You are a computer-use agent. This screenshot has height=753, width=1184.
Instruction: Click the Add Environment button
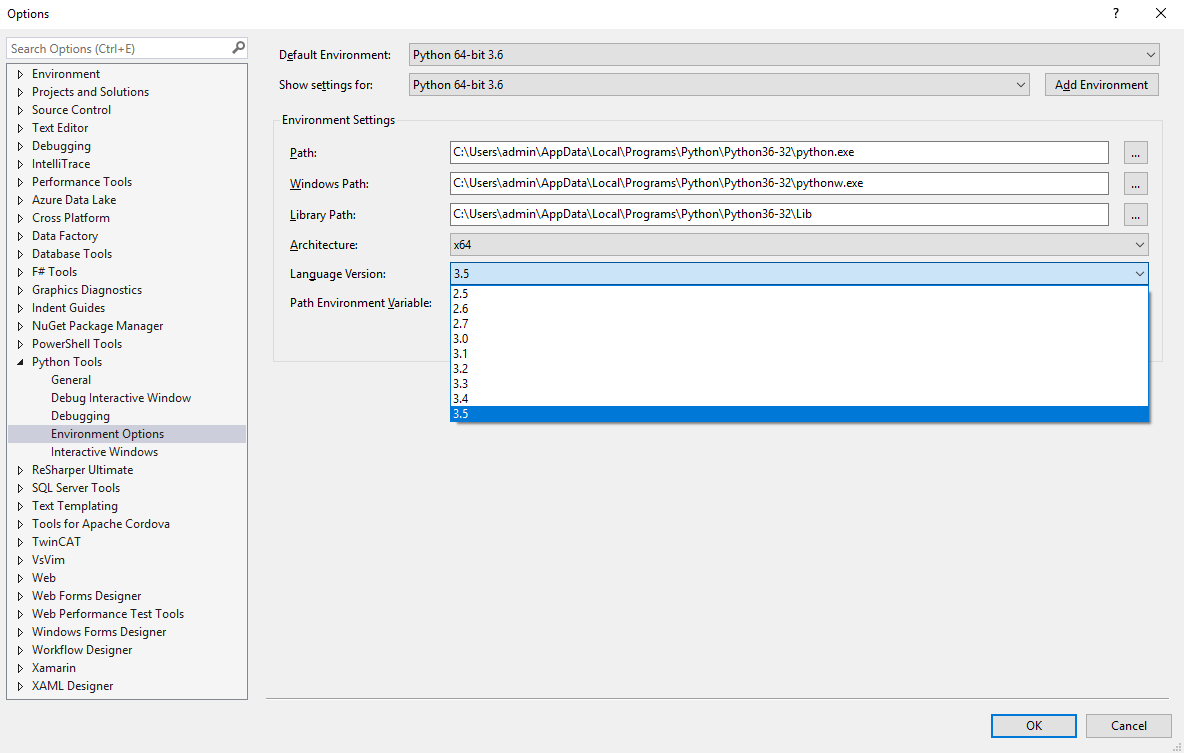1101,85
